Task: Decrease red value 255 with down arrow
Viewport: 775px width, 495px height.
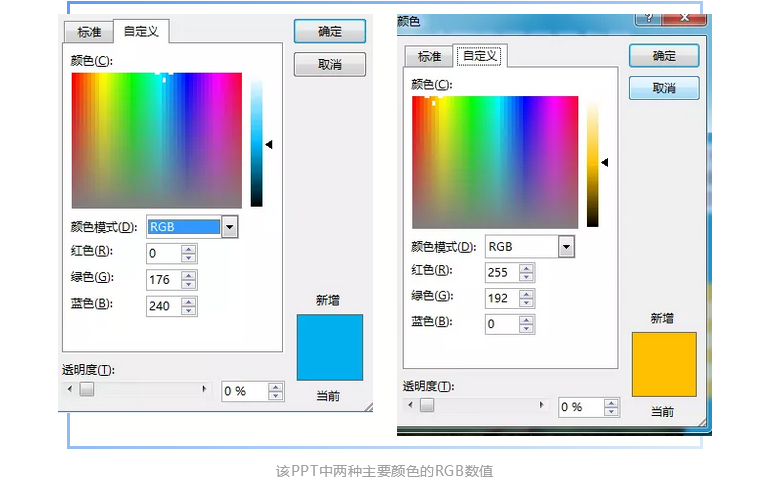Action: point(526,277)
